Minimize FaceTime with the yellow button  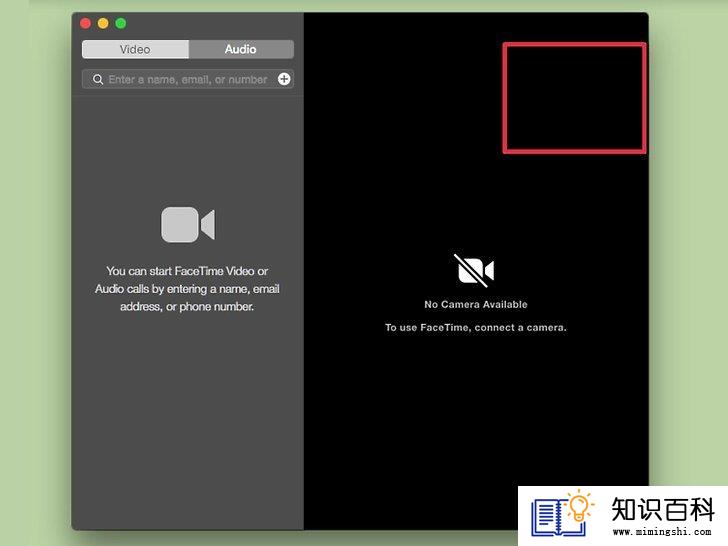point(103,23)
